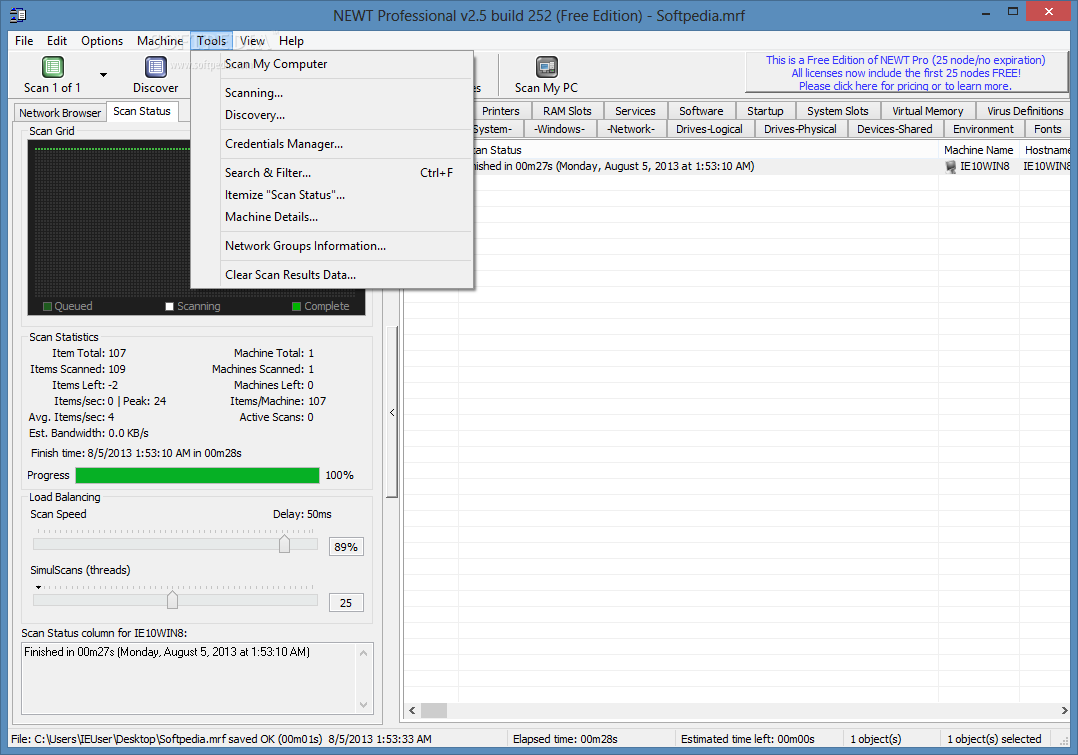
Task: Click the Scanning legend square
Action: (170, 306)
